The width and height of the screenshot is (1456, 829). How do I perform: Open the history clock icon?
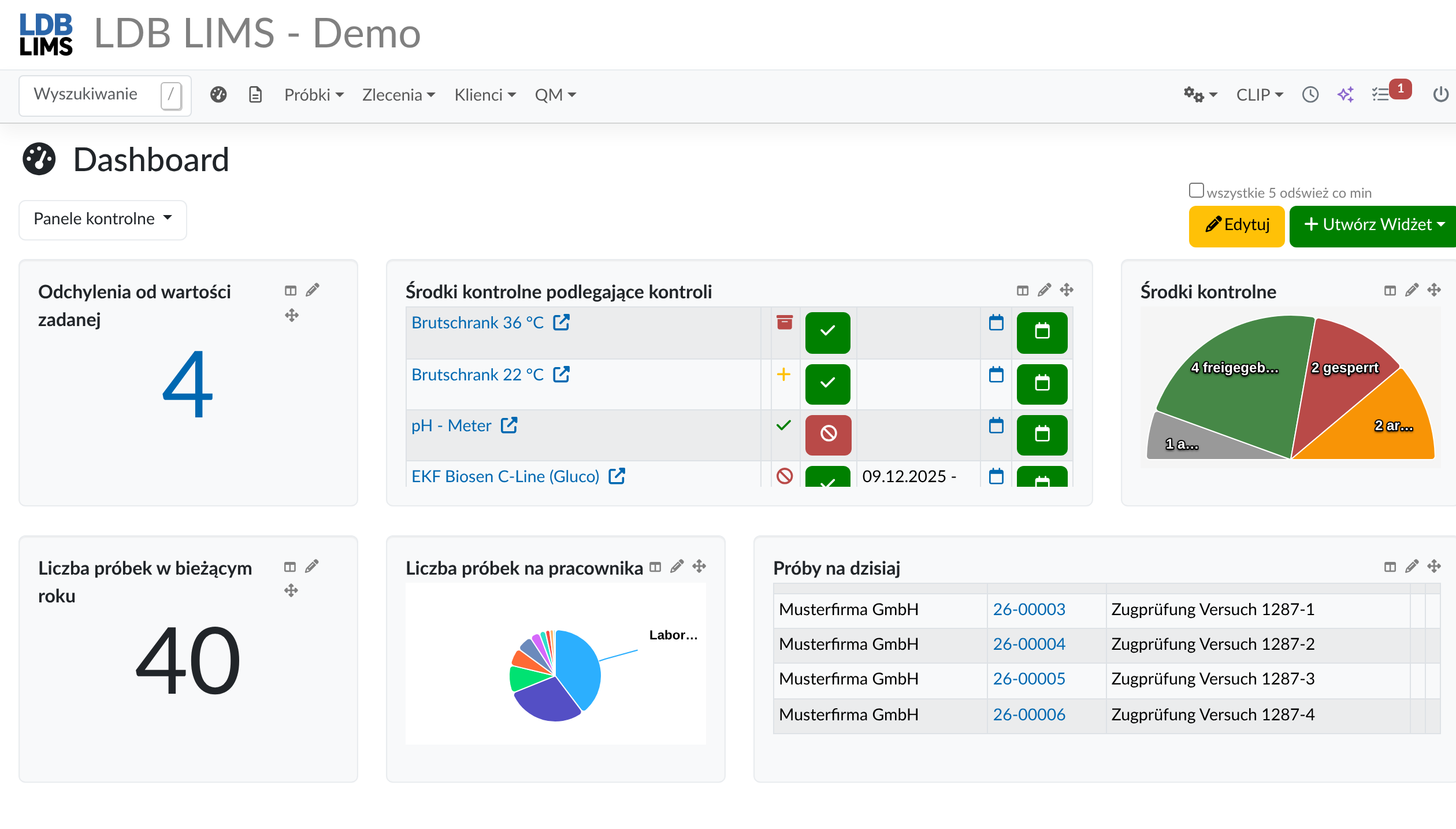coord(1310,94)
